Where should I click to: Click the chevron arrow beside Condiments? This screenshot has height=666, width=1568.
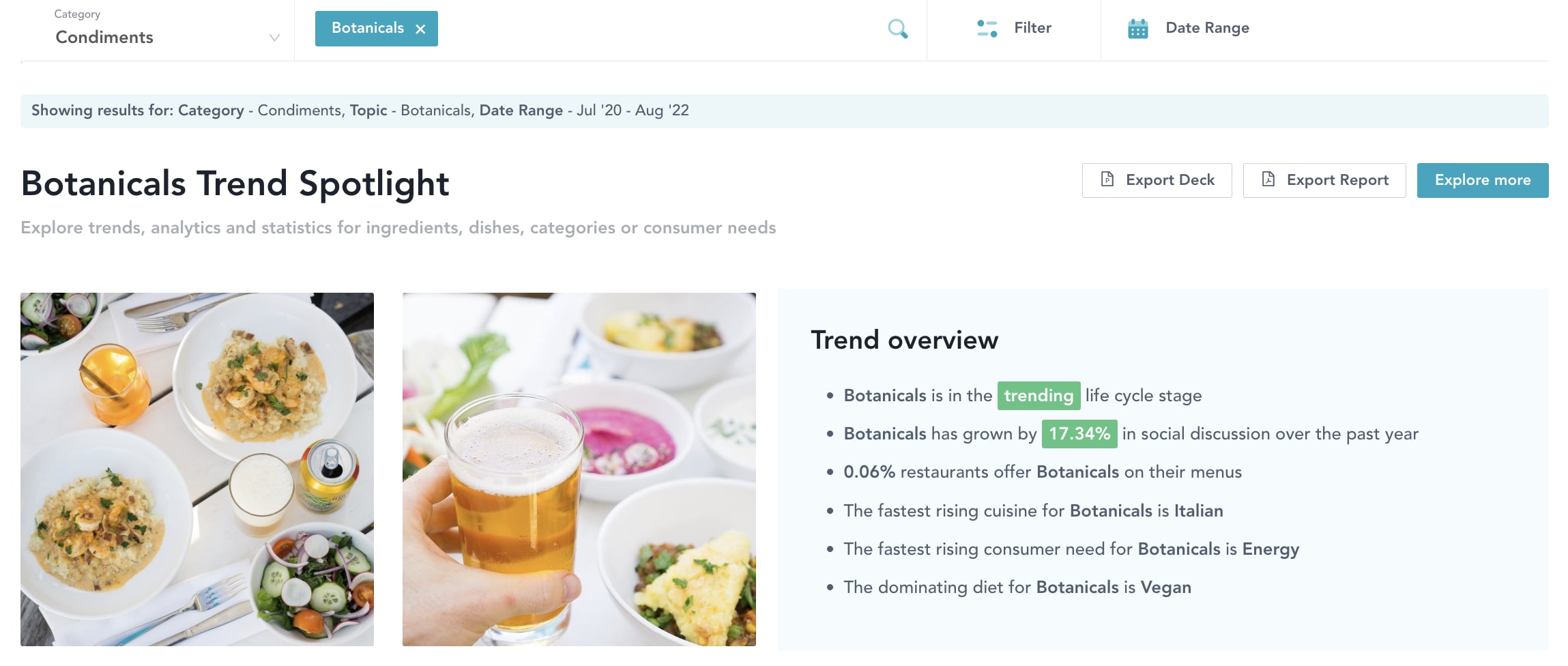click(x=274, y=38)
